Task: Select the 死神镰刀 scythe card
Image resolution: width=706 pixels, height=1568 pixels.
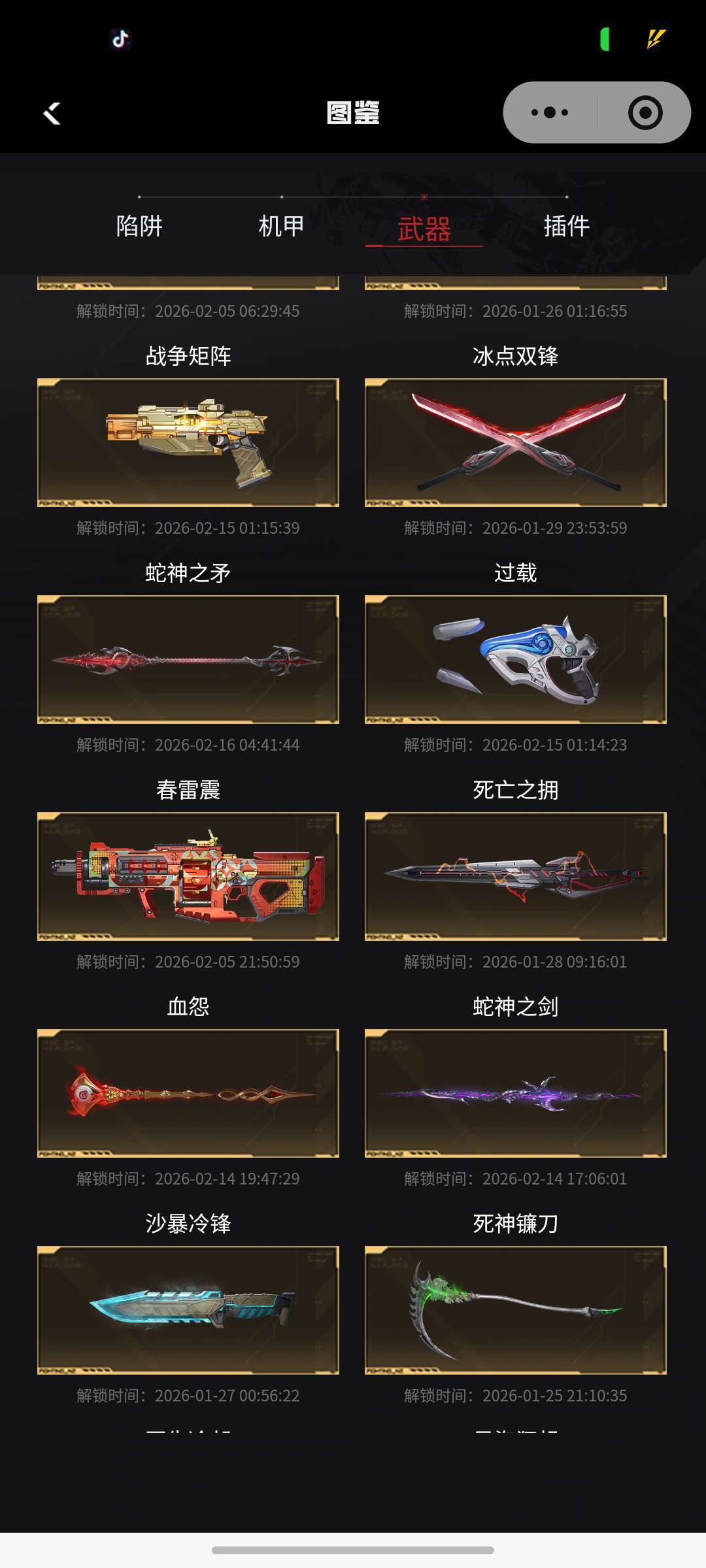Action: pyautogui.click(x=516, y=1310)
